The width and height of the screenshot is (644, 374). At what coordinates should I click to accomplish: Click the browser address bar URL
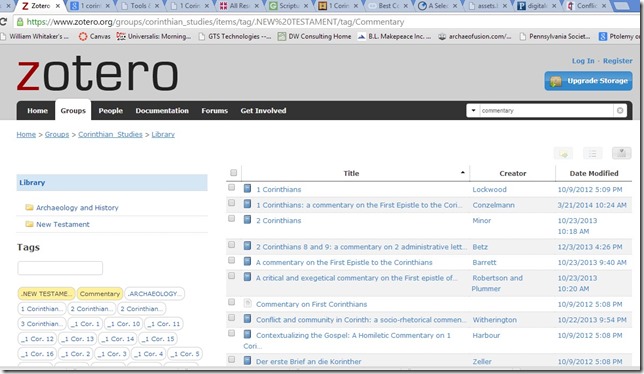(x=215, y=22)
